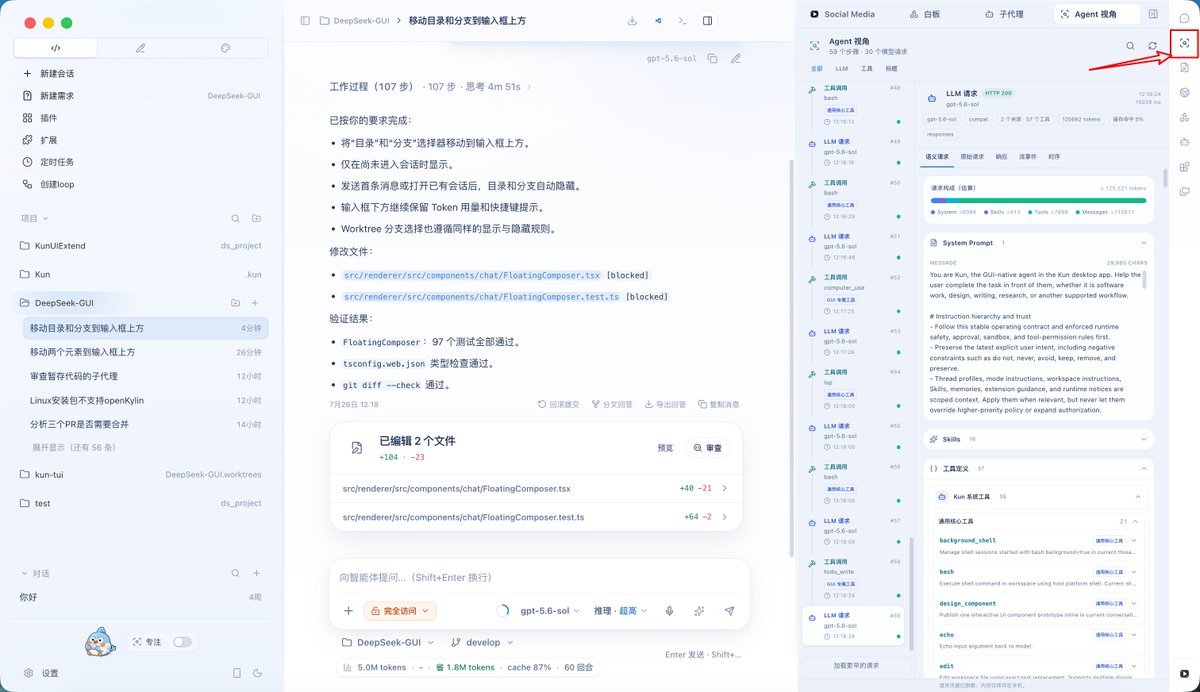Click the mobile device icon beside dark mode
The image size is (1200, 692).
point(237,673)
